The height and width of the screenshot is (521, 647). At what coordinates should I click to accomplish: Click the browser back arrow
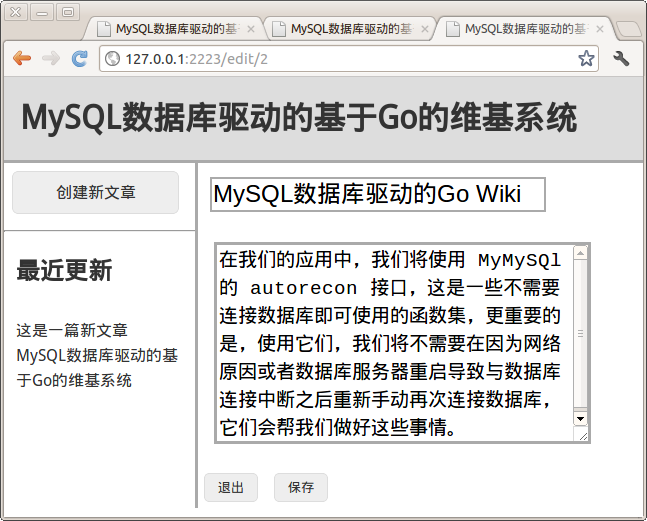[21, 59]
